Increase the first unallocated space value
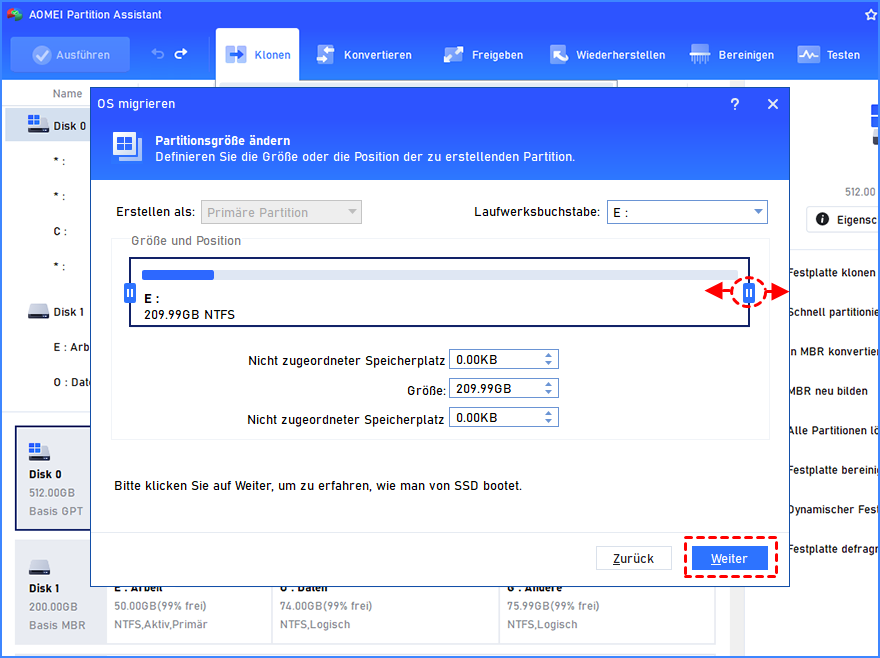The height and width of the screenshot is (658, 880). tap(548, 355)
